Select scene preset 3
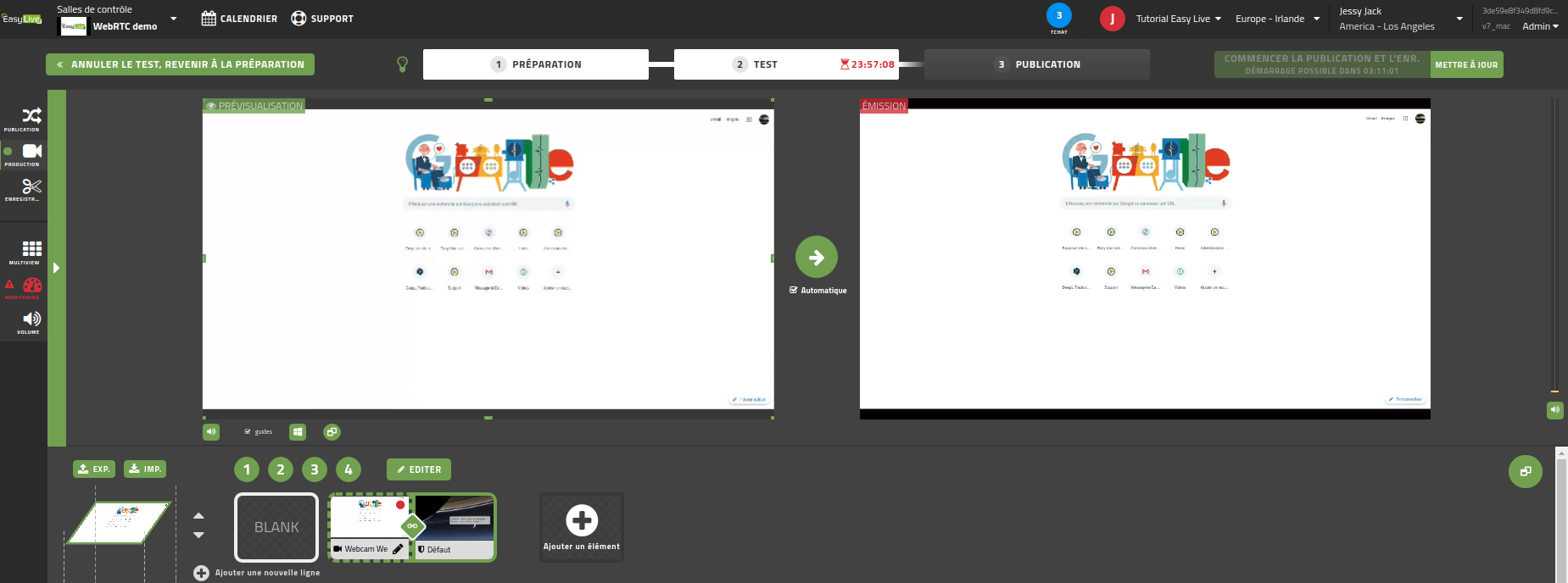Screen dimensions: 1568x583 point(315,469)
